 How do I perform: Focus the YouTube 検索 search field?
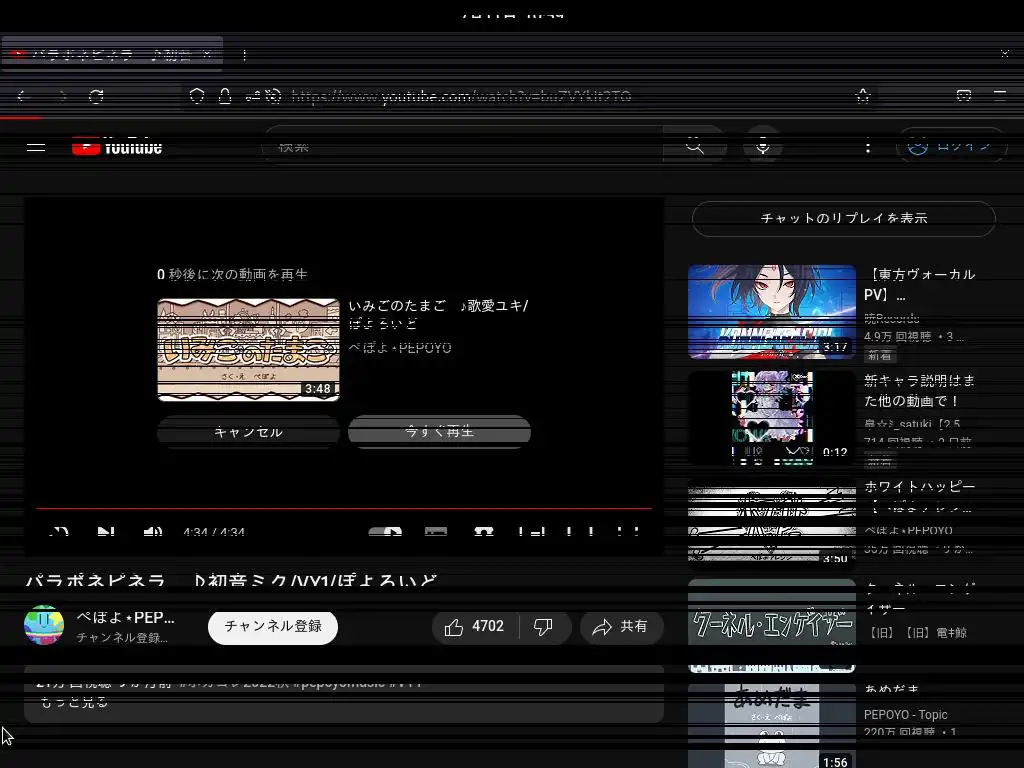[462, 146]
